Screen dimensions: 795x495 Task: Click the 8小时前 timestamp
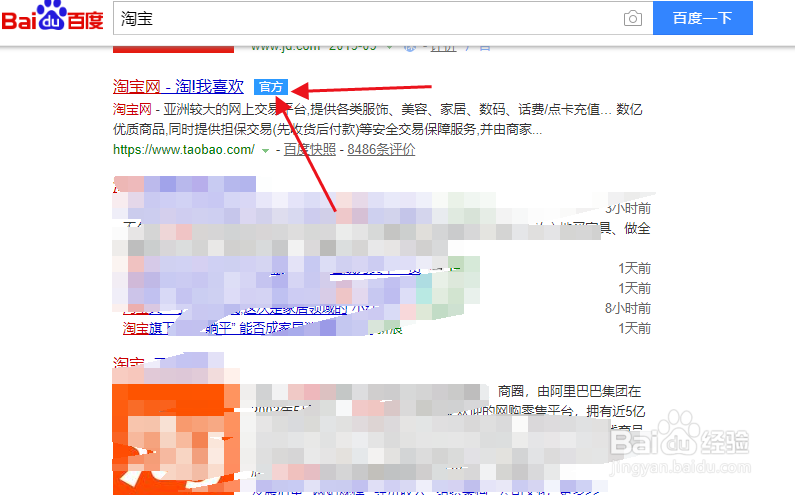[x=628, y=308]
